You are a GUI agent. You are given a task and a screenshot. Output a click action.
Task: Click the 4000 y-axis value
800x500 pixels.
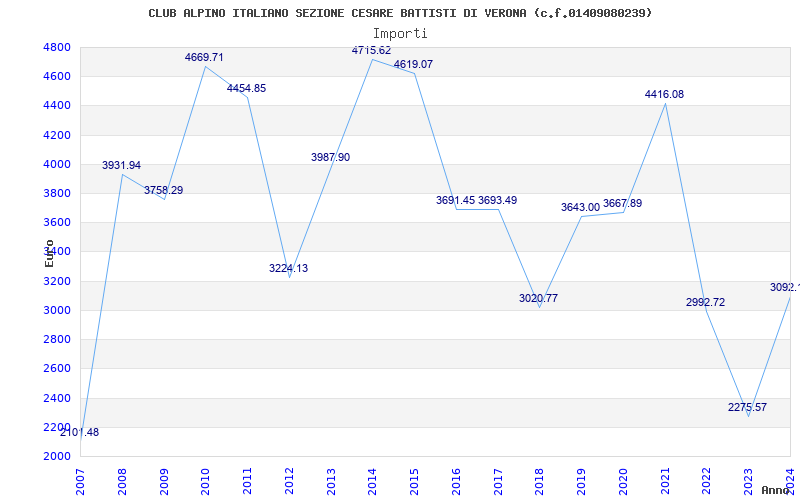point(57,164)
